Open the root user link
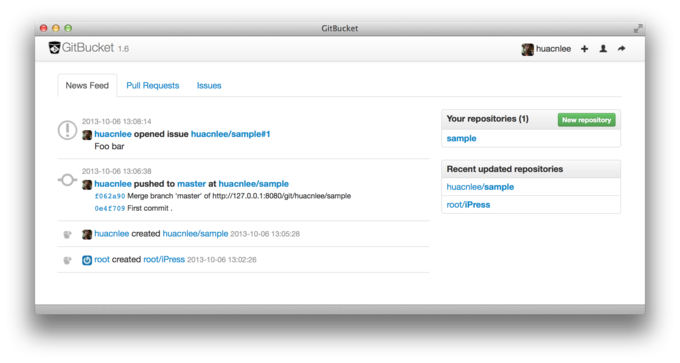The width and height of the screenshot is (680, 363). click(102, 259)
